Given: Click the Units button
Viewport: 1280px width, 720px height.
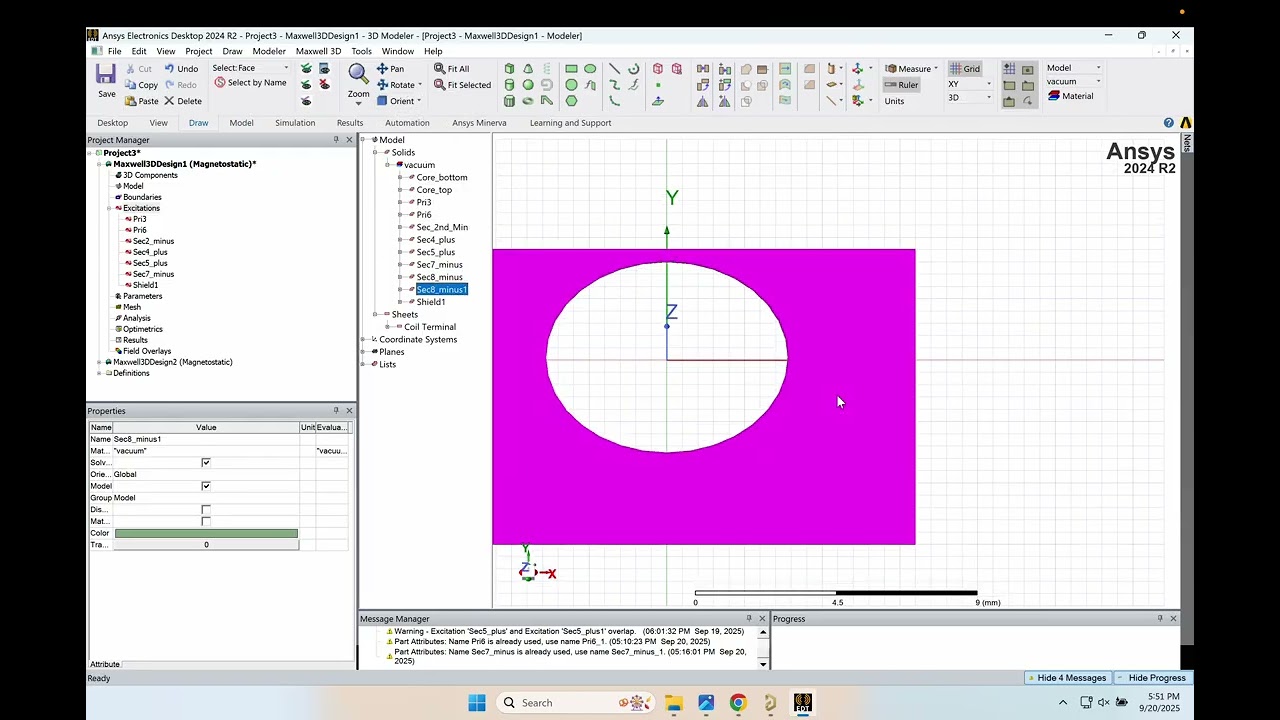Looking at the screenshot, I should [894, 101].
